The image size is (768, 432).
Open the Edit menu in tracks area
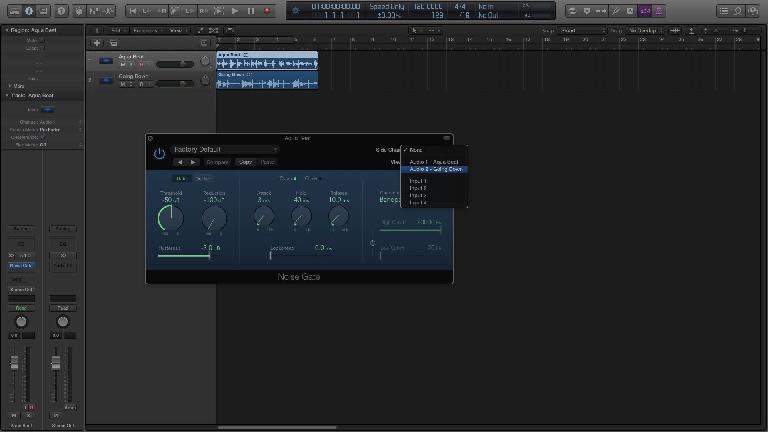[x=118, y=30]
